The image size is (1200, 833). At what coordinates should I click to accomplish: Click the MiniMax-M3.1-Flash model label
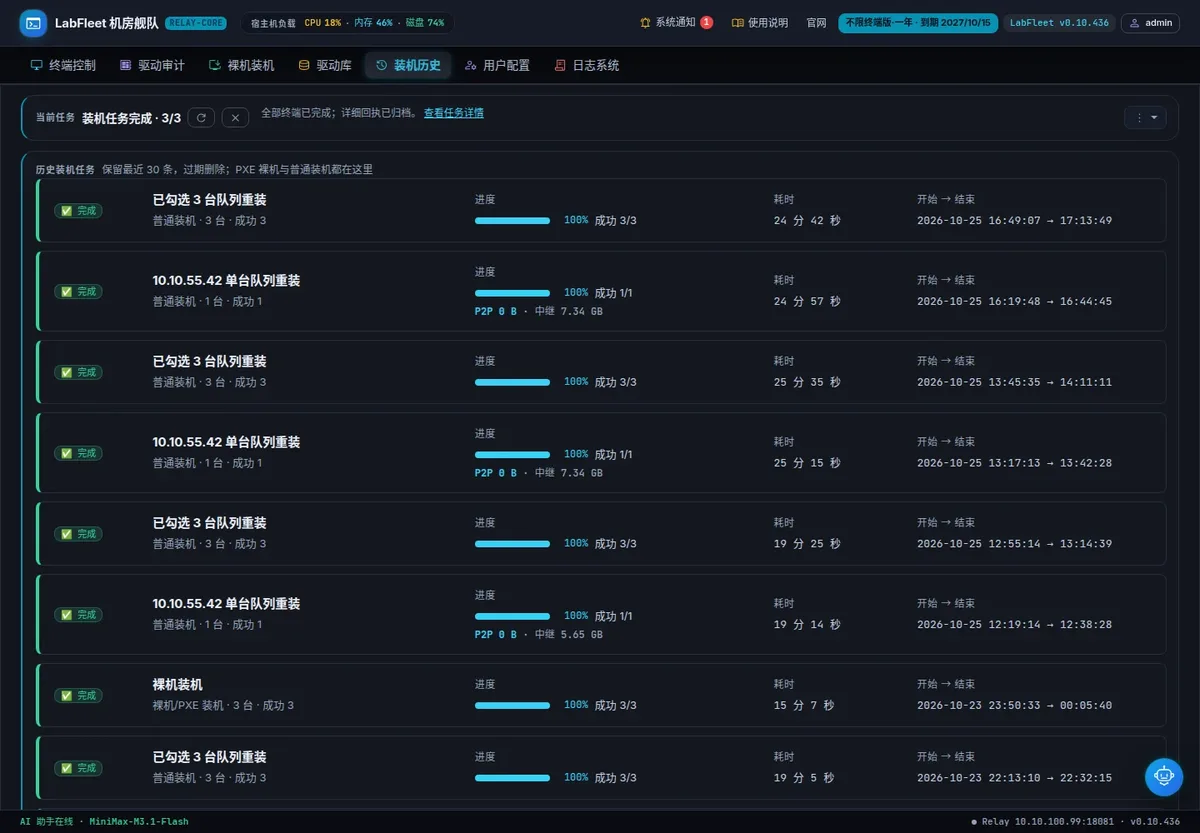[x=139, y=822]
